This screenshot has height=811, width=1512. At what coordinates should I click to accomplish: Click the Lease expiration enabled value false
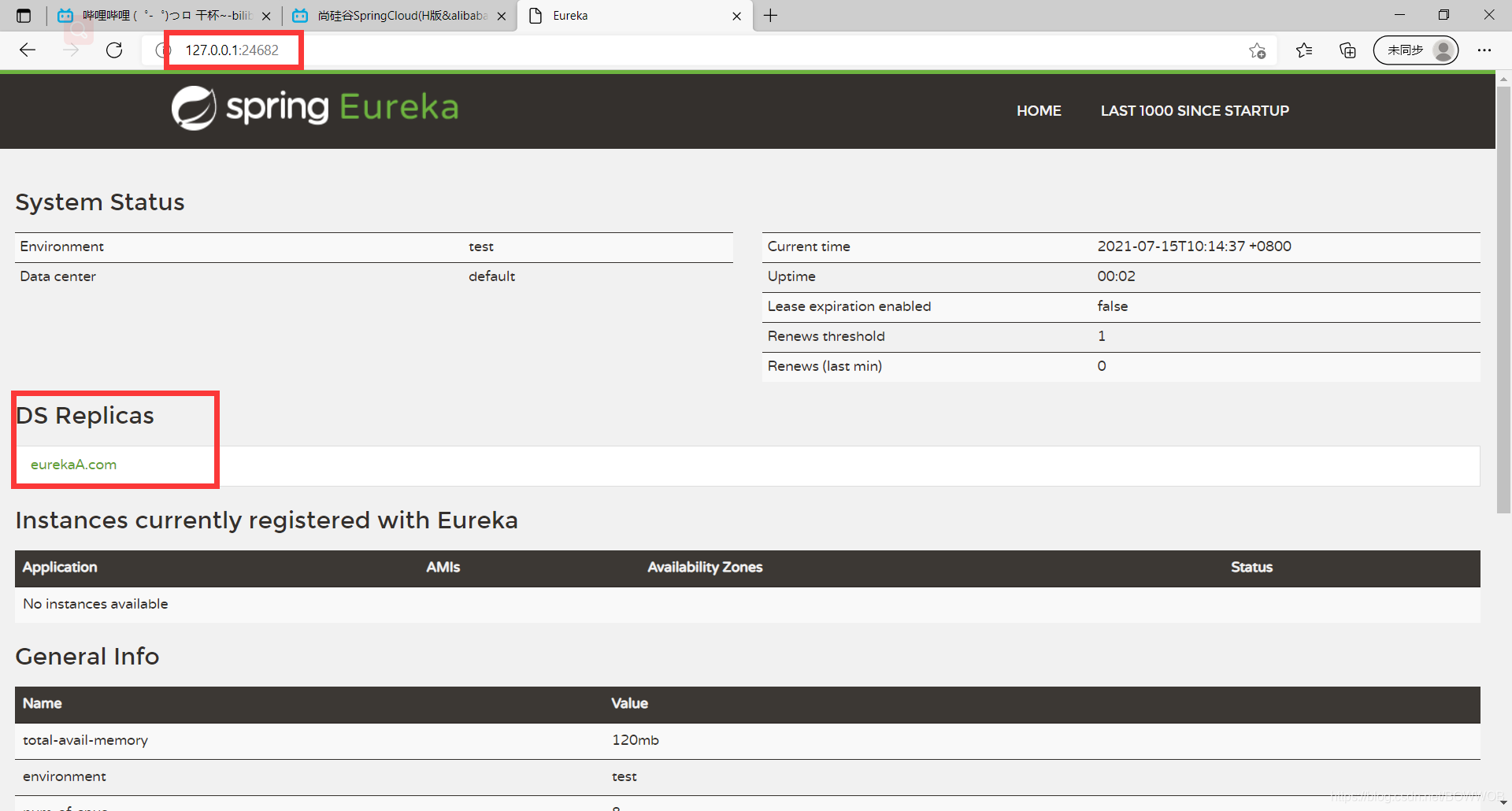[1112, 306]
